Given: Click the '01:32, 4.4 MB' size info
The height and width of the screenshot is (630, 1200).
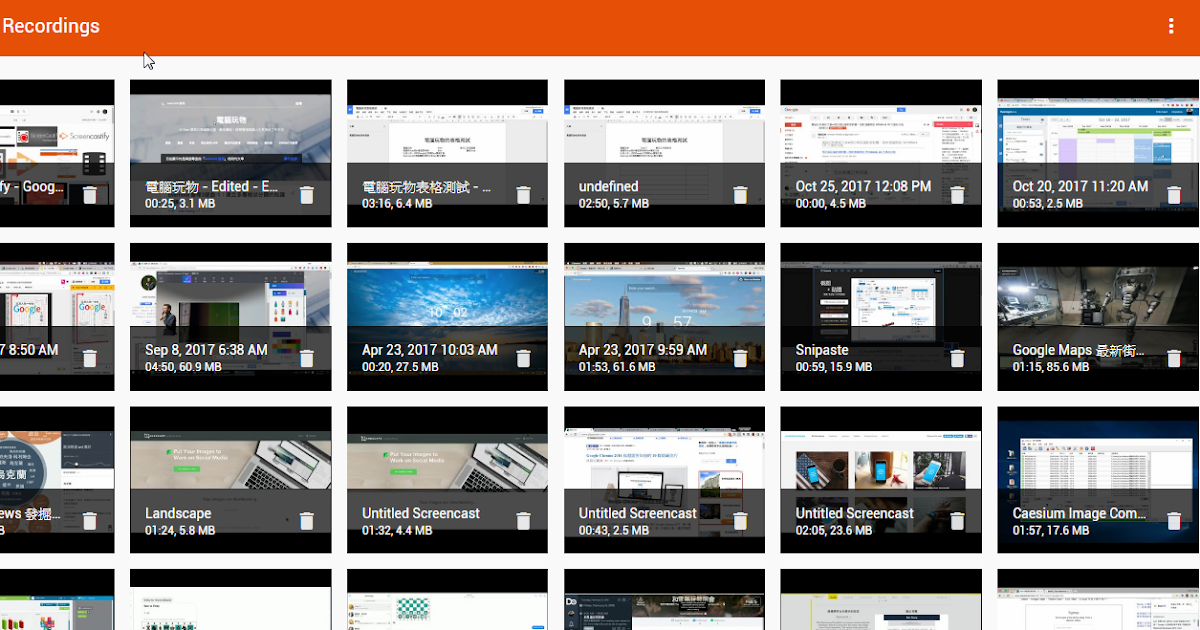Looking at the screenshot, I should pyautogui.click(x=397, y=531).
